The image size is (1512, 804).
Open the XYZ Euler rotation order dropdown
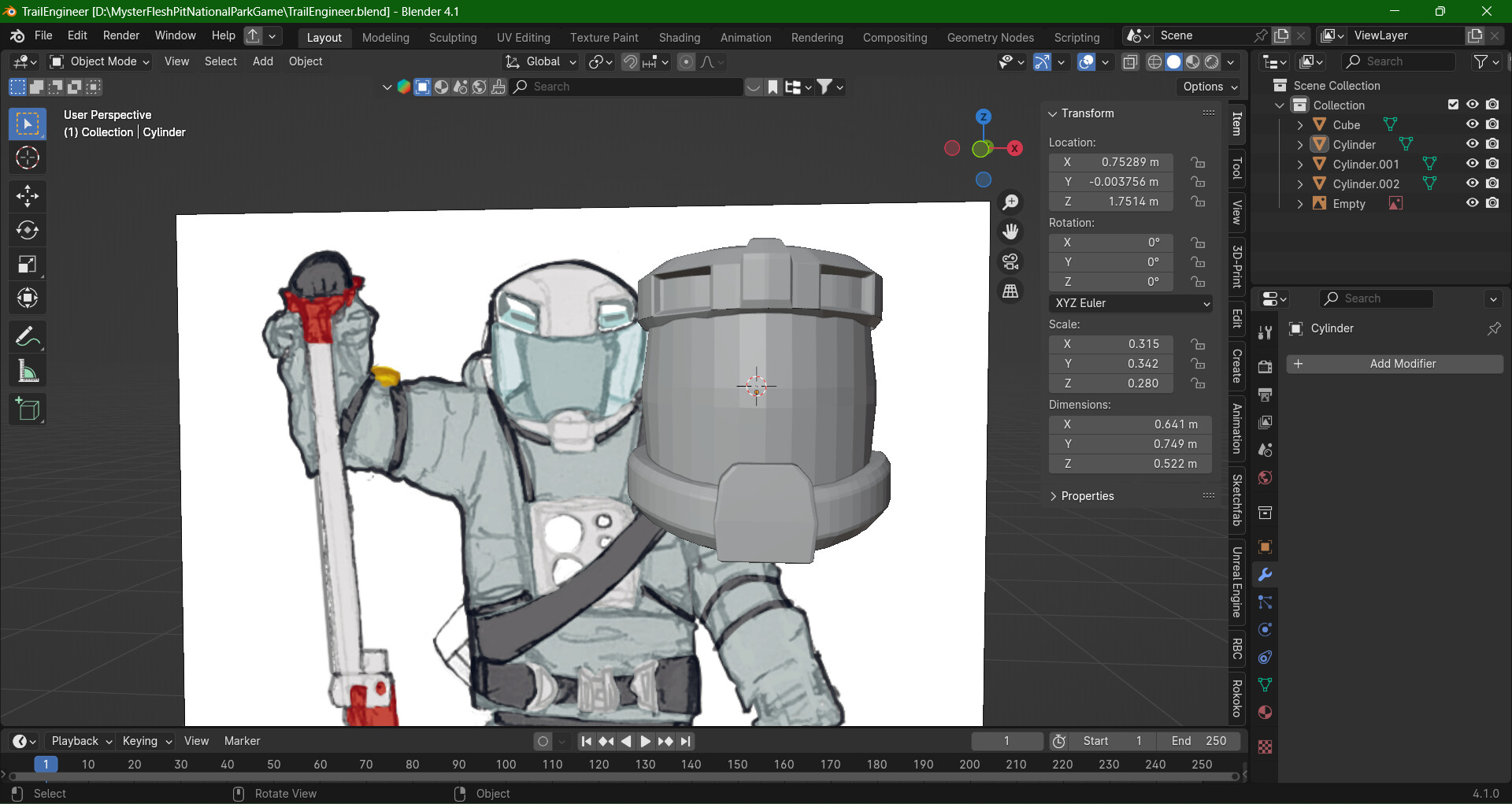[1130, 302]
